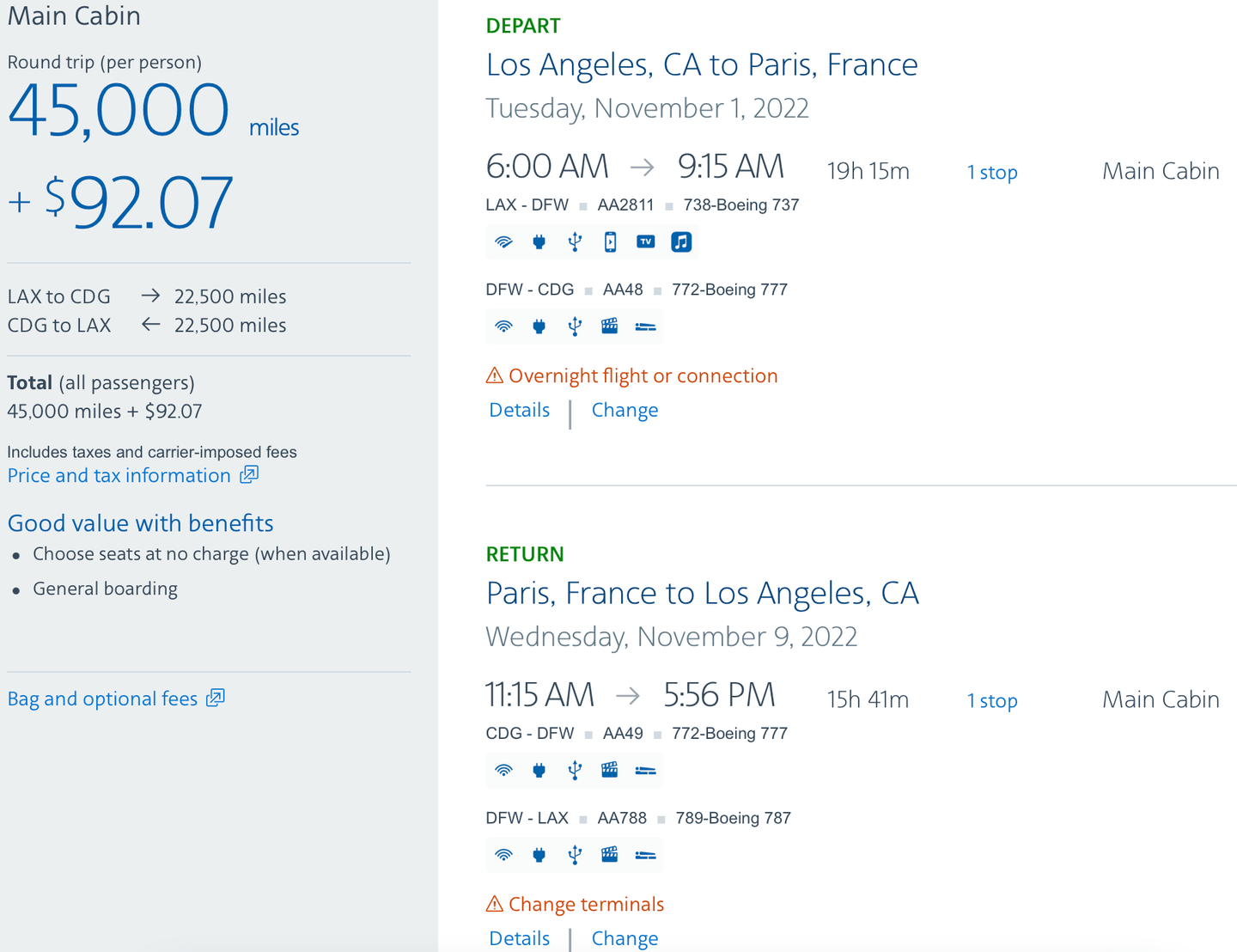This screenshot has height=952, width=1237.
Task: Click the USB port icon for AA788
Action: [x=575, y=855]
